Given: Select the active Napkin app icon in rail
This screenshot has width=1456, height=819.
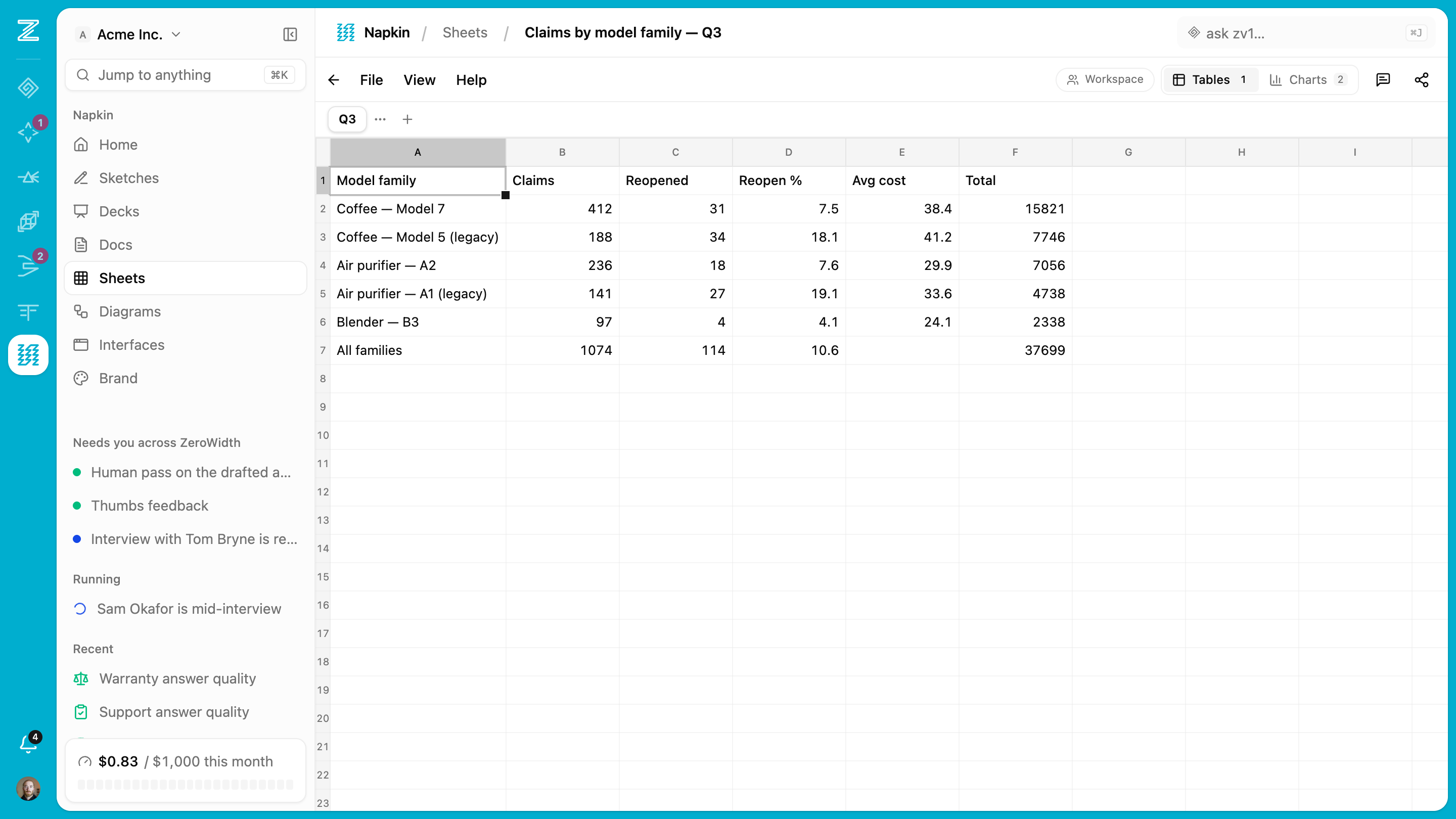Looking at the screenshot, I should click(28, 355).
